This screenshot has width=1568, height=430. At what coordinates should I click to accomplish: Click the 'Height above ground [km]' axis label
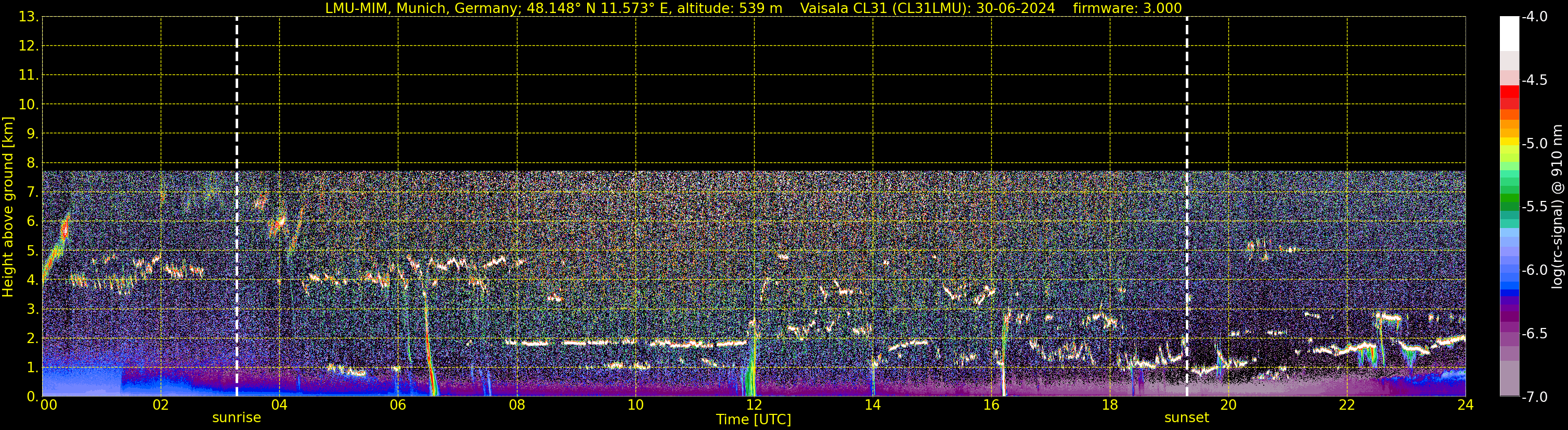point(8,207)
